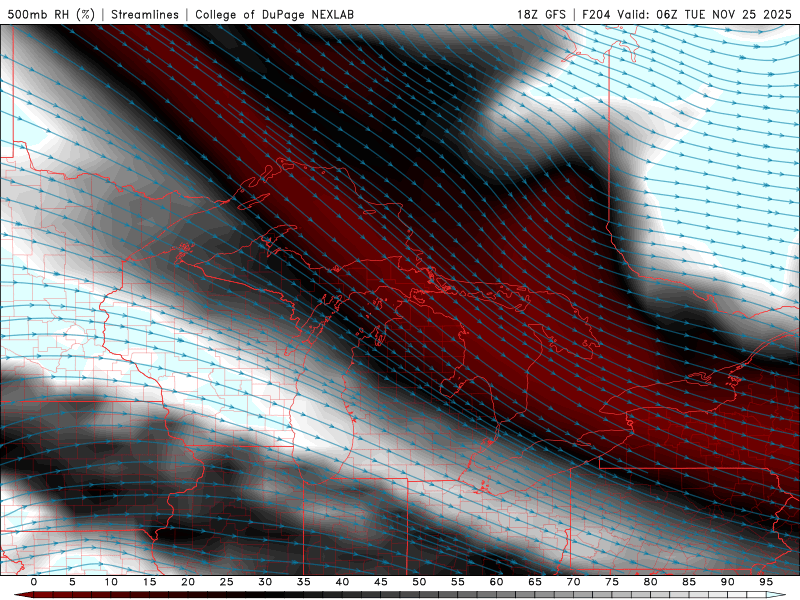Click the '30' tick label on the color scale
800x600 pixels.
tap(265, 582)
